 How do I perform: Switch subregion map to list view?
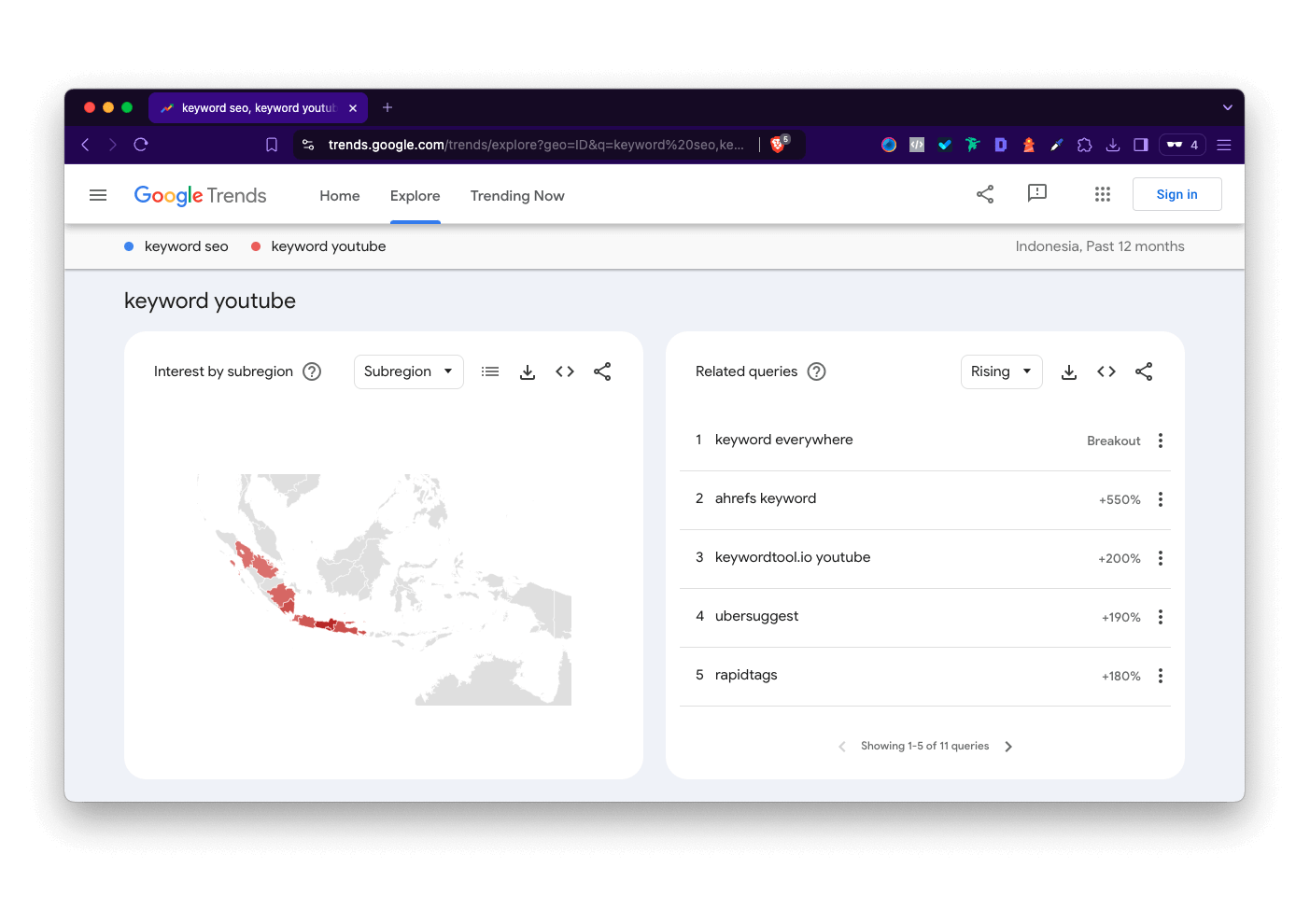point(490,371)
